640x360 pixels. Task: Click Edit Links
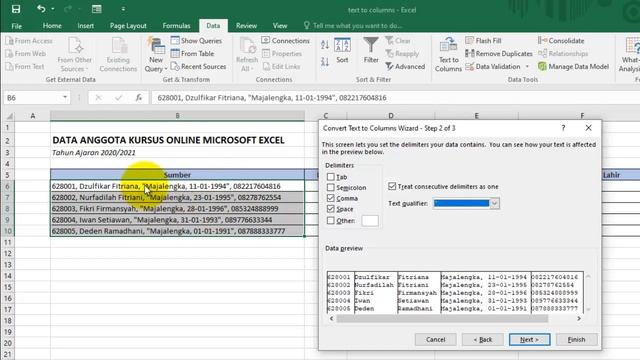[281, 66]
